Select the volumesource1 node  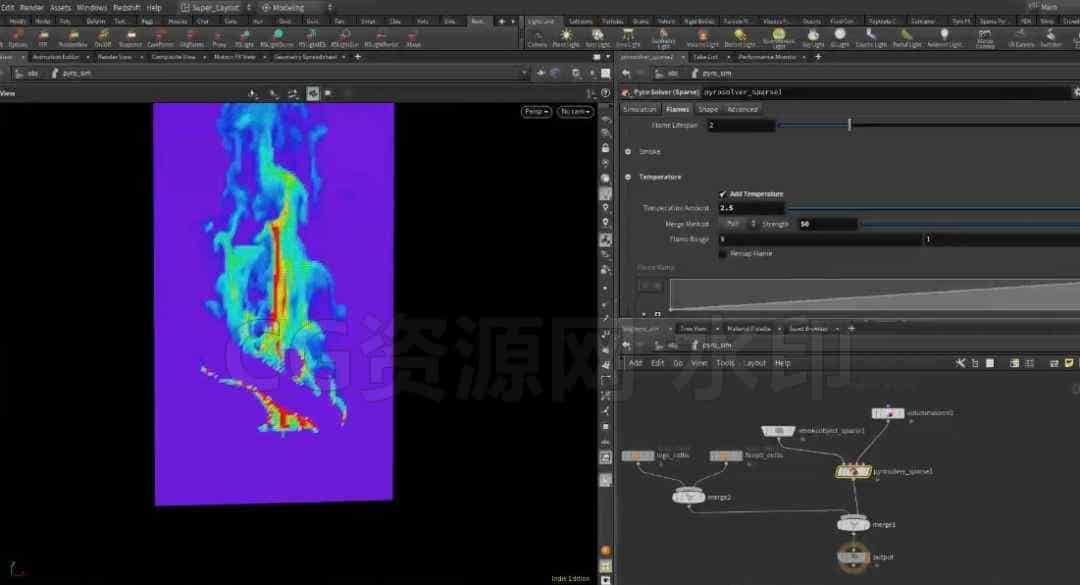click(888, 413)
